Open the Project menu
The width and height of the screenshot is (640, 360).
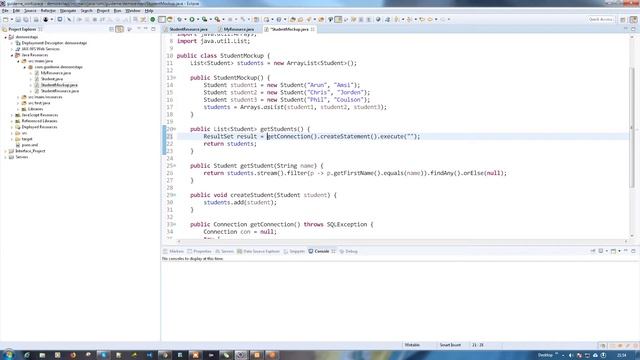[x=103, y=11]
